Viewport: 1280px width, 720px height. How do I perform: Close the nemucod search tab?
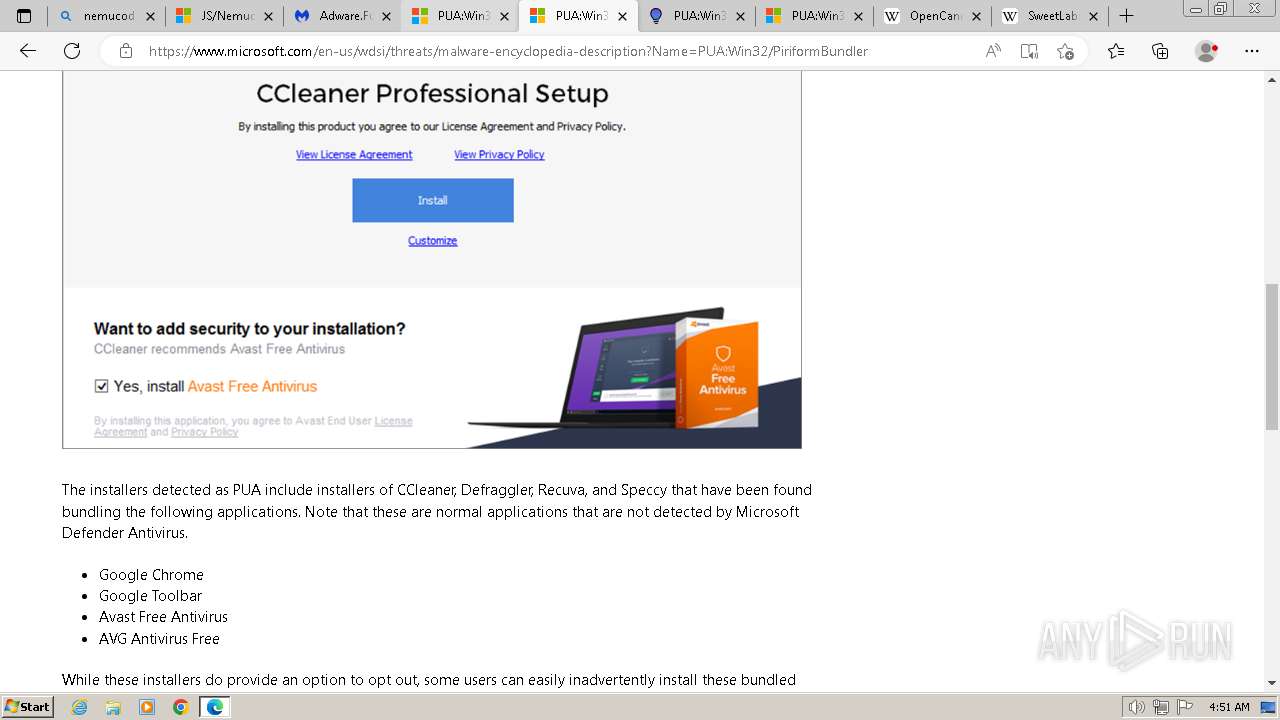(150, 16)
